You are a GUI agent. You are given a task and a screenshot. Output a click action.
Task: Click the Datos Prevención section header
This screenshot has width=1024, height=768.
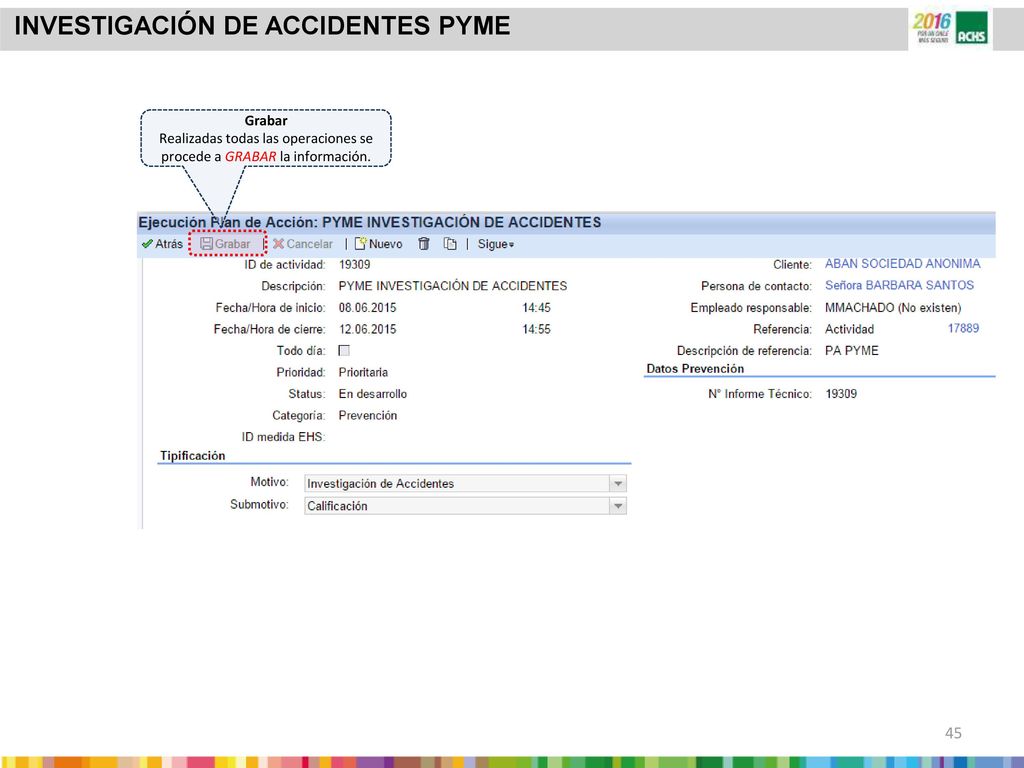click(695, 369)
